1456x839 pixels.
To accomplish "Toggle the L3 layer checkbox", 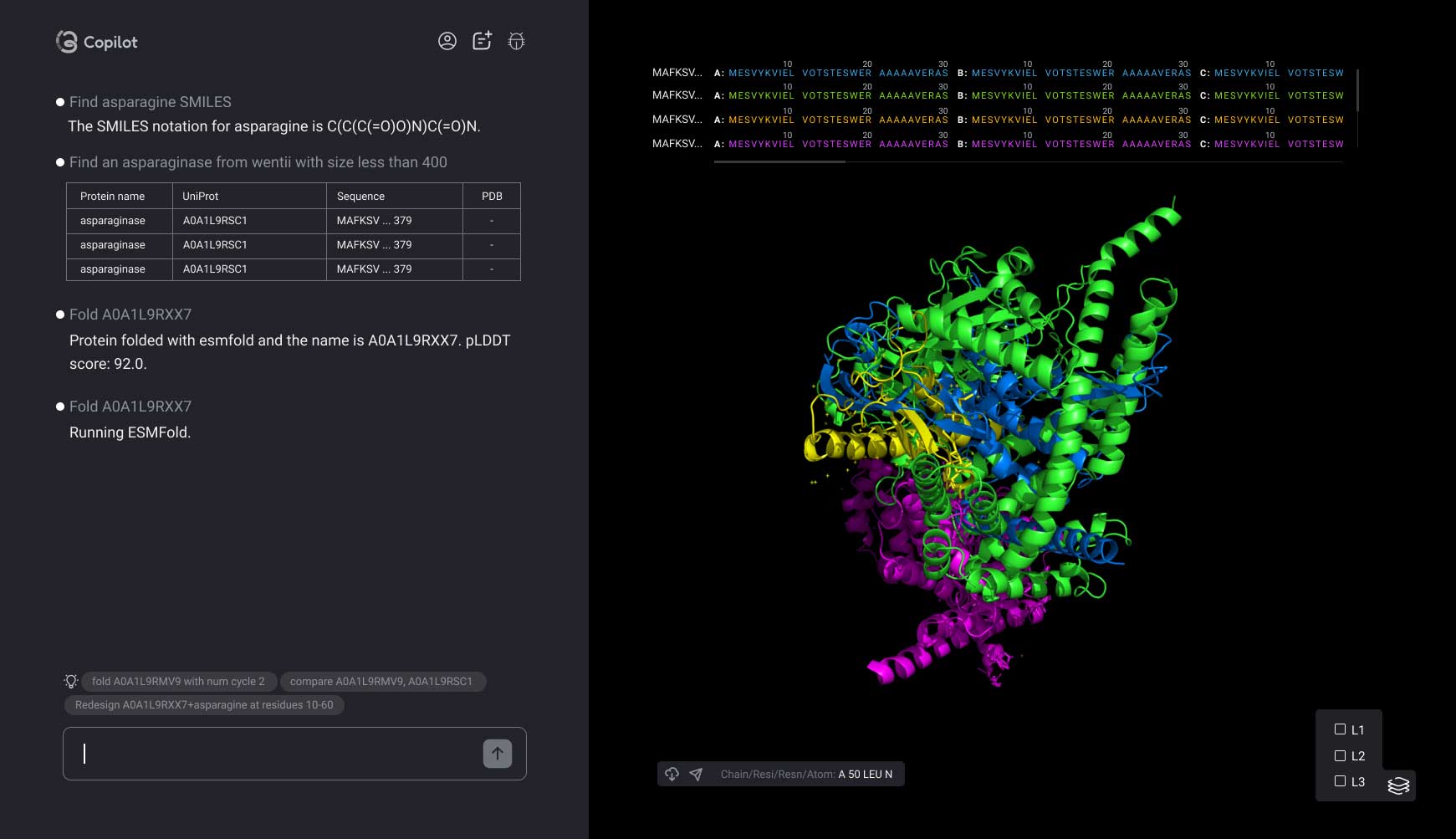I will tap(1340, 781).
